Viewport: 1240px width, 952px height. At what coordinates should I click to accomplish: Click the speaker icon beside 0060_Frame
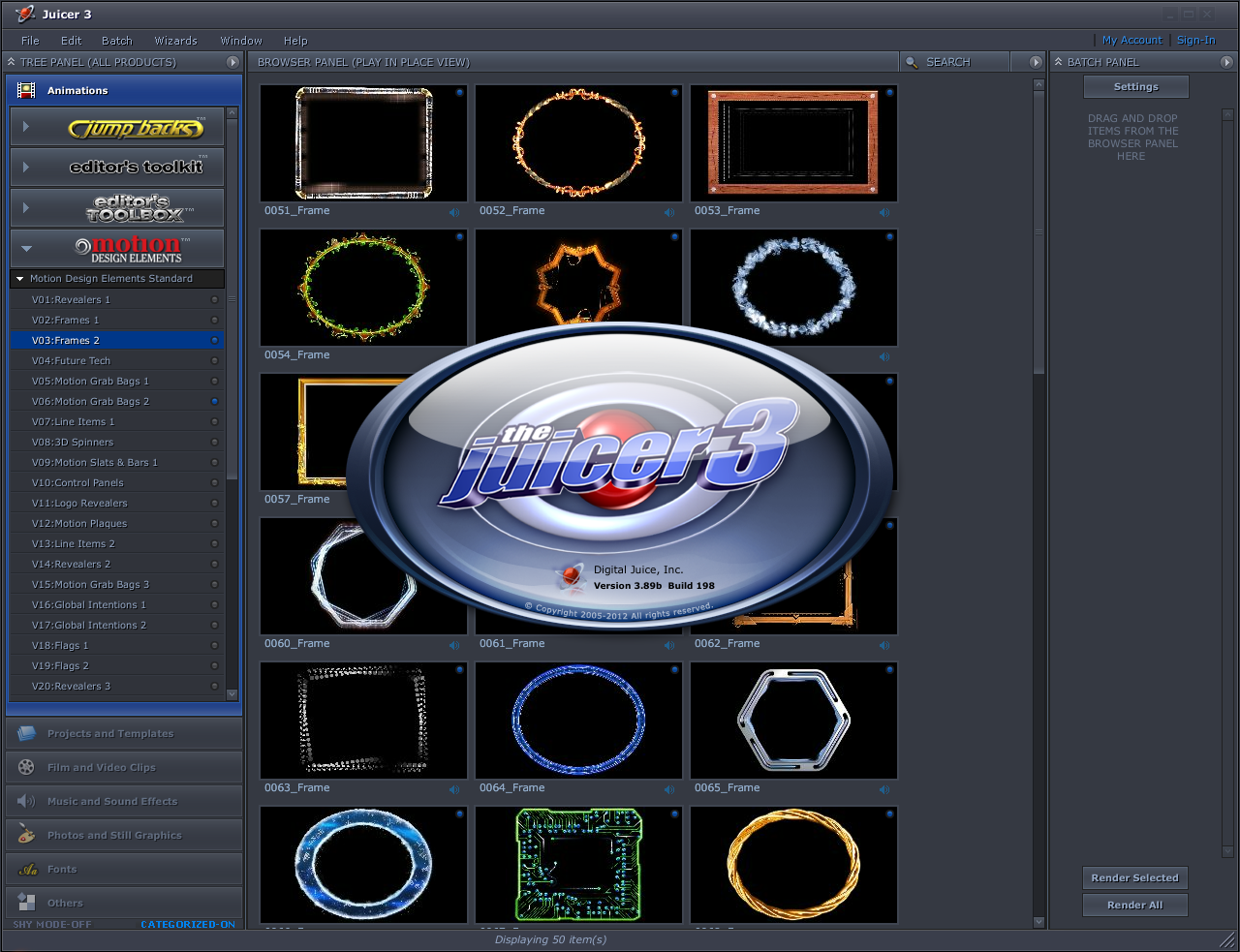click(454, 645)
